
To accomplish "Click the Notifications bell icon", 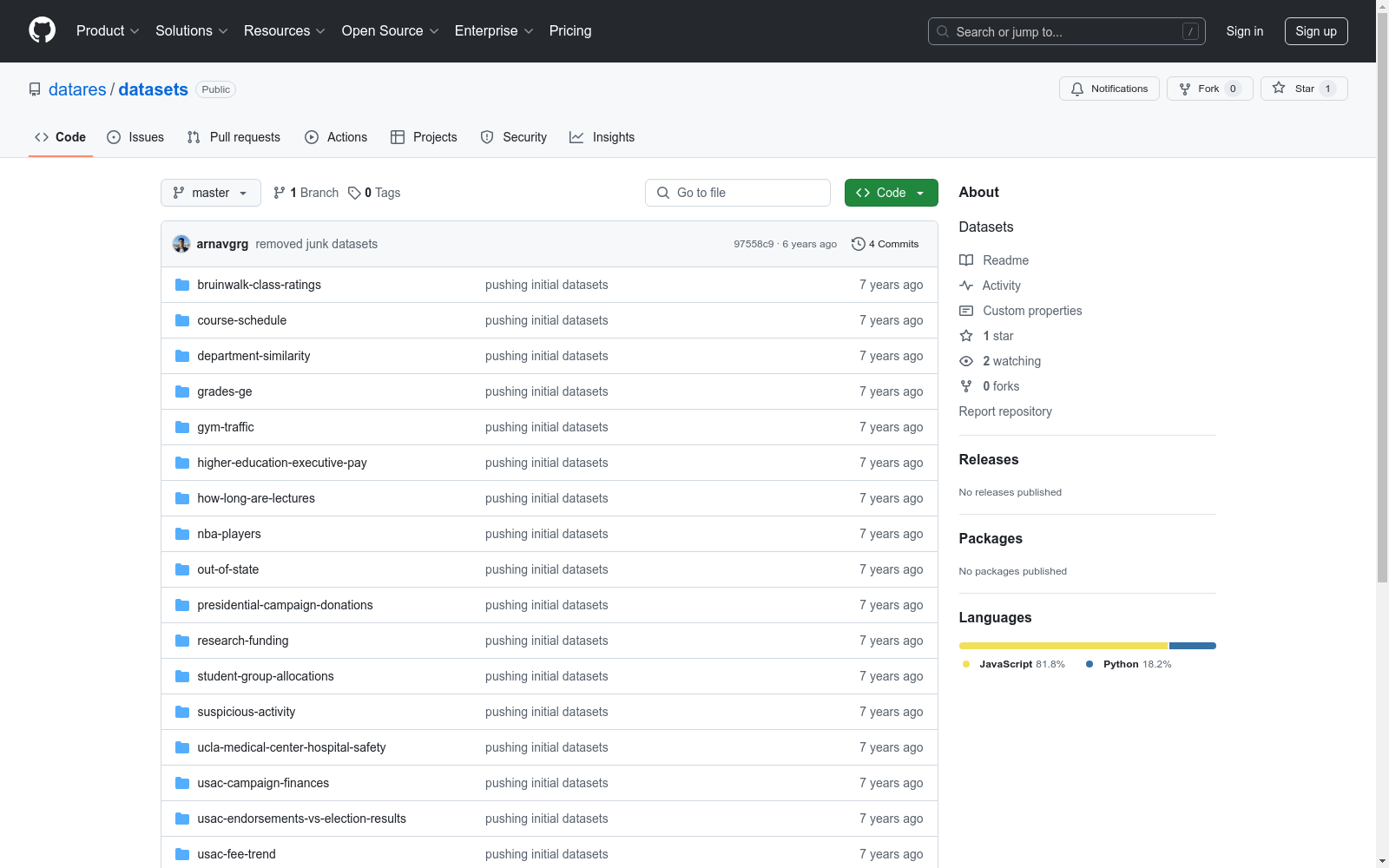I will 1077,89.
